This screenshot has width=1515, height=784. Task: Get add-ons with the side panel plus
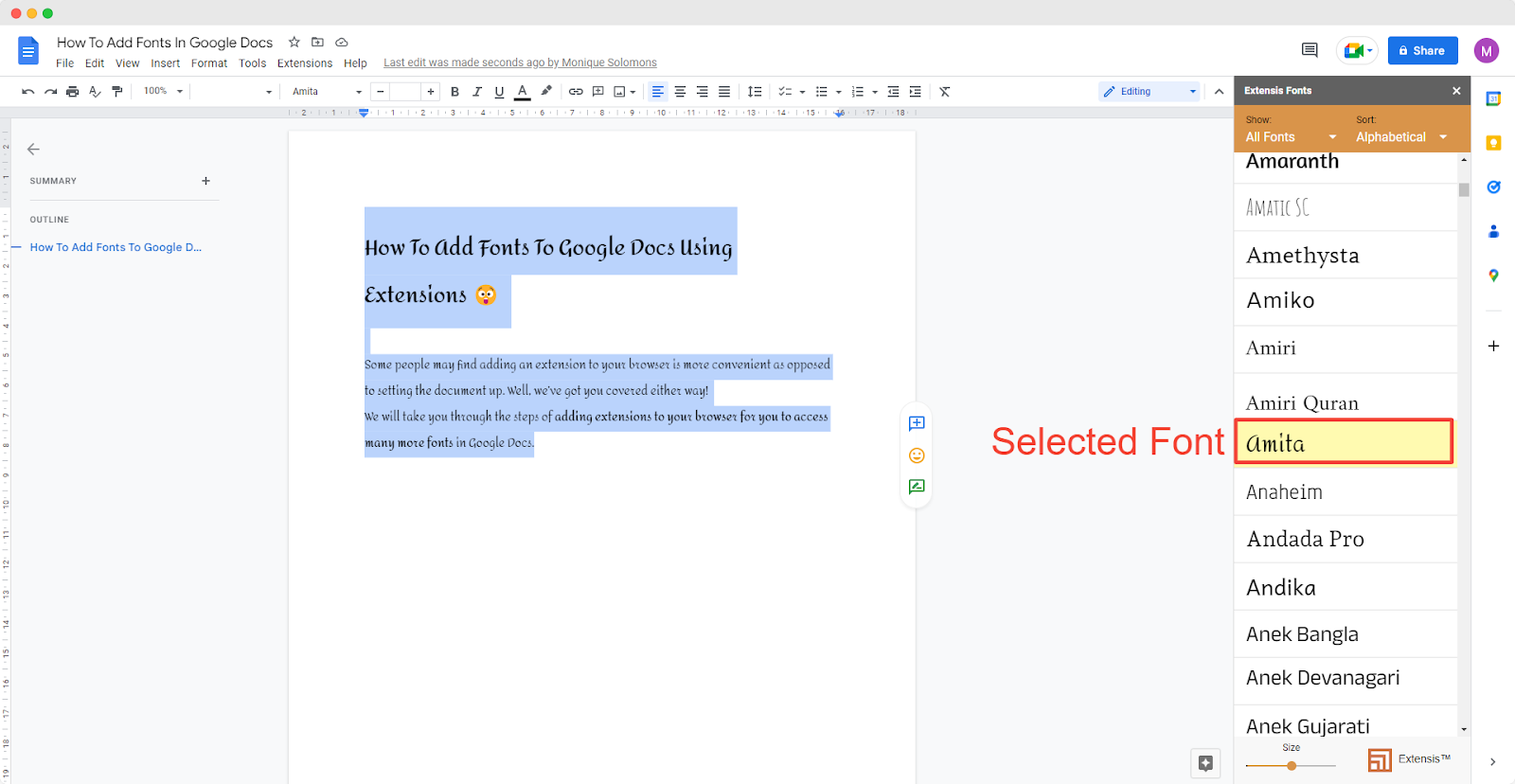(1493, 346)
